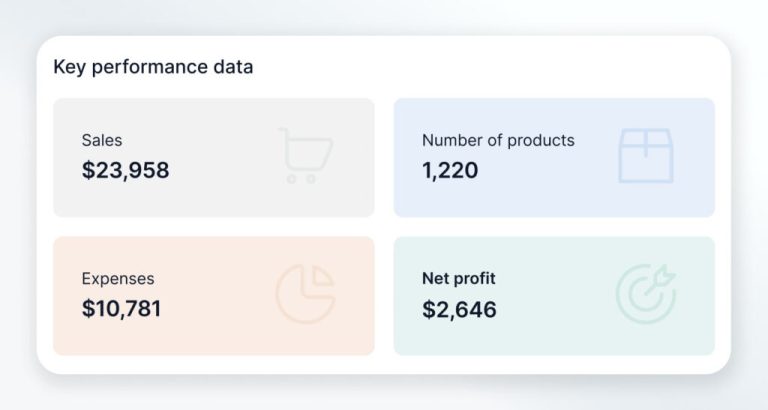This screenshot has width=768, height=410.
Task: Click the expenses pie chart icon
Action: [x=305, y=294]
